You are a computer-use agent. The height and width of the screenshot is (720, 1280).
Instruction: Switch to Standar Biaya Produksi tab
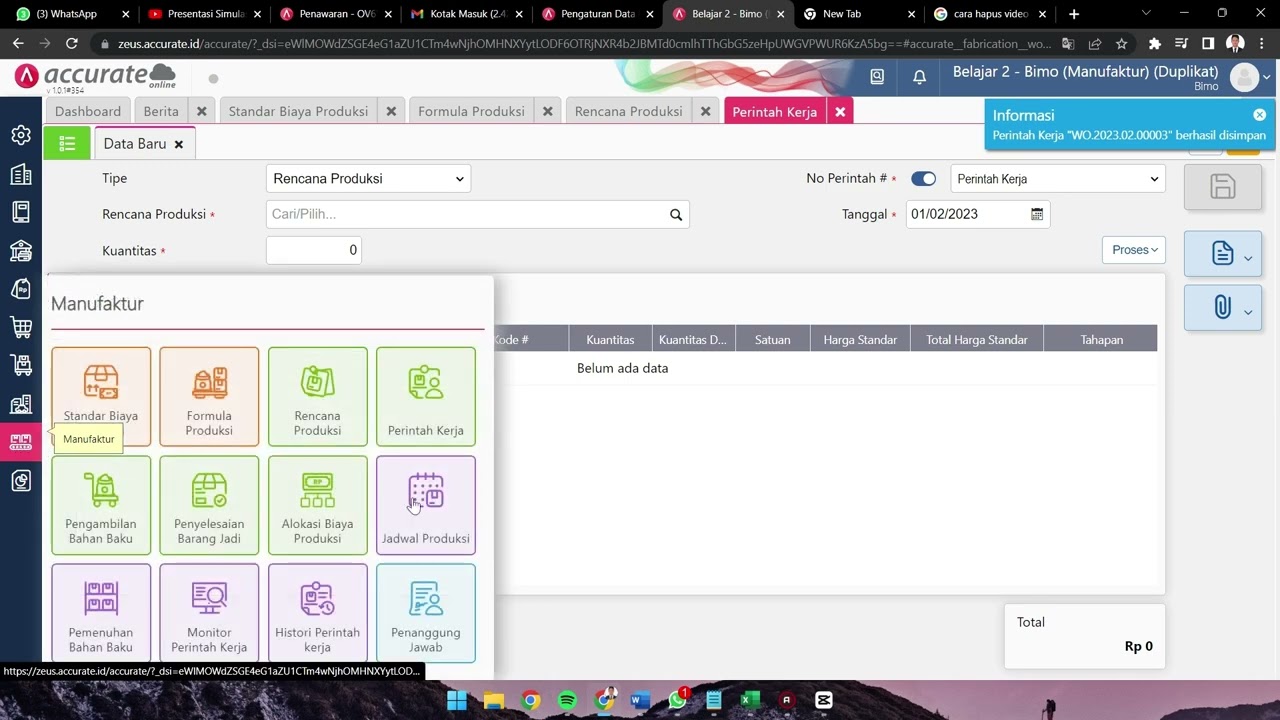[298, 111]
